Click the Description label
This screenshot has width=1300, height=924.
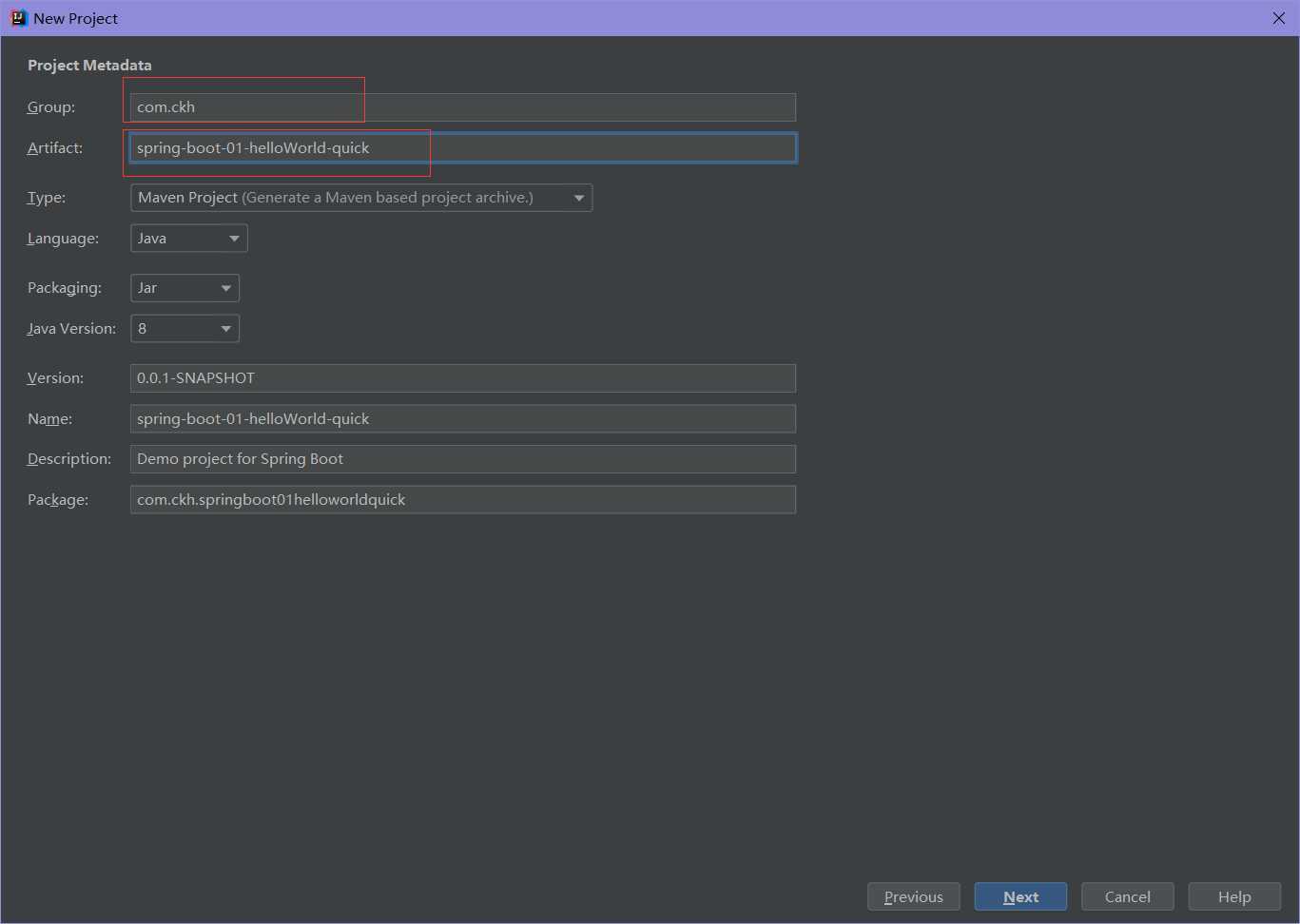[x=69, y=459]
